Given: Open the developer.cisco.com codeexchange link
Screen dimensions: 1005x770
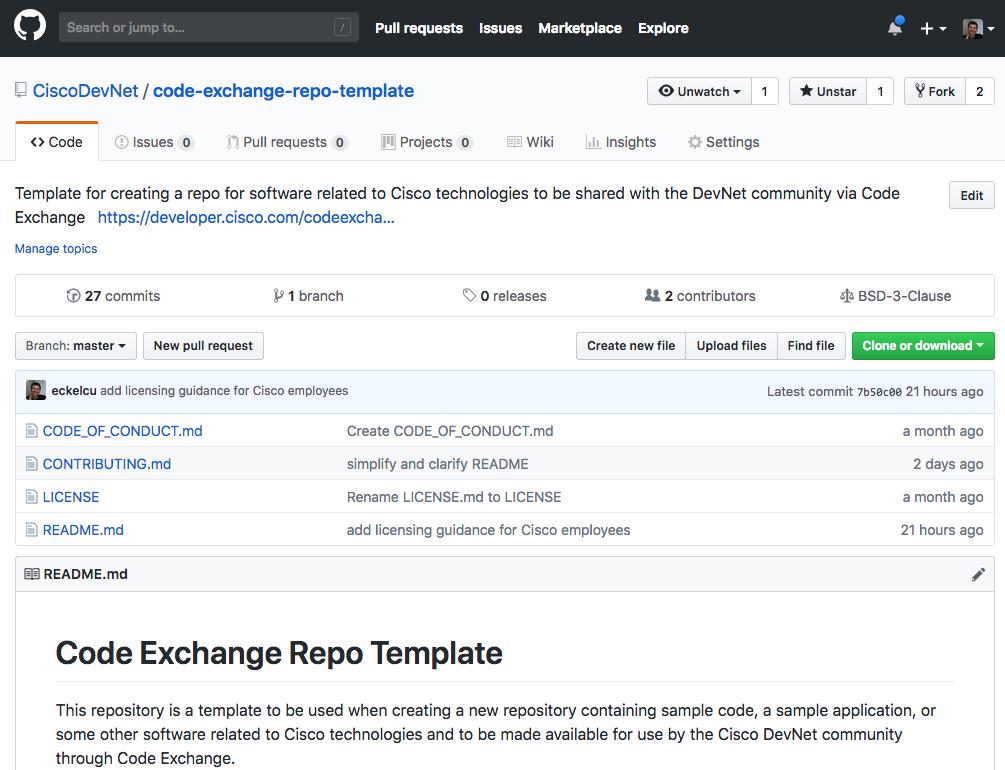Looking at the screenshot, I should (246, 217).
